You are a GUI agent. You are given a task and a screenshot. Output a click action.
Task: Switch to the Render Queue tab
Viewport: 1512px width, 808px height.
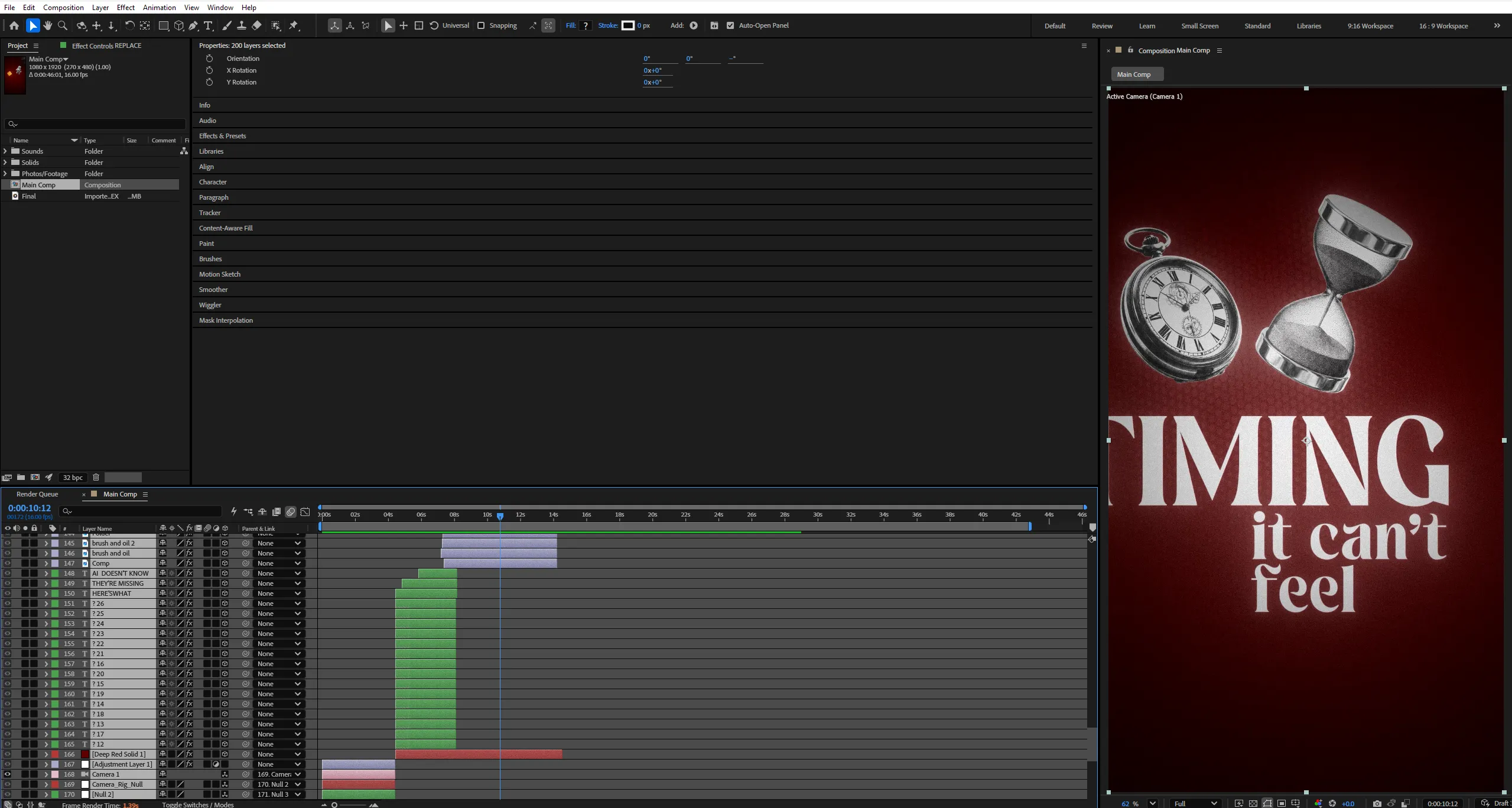37,494
